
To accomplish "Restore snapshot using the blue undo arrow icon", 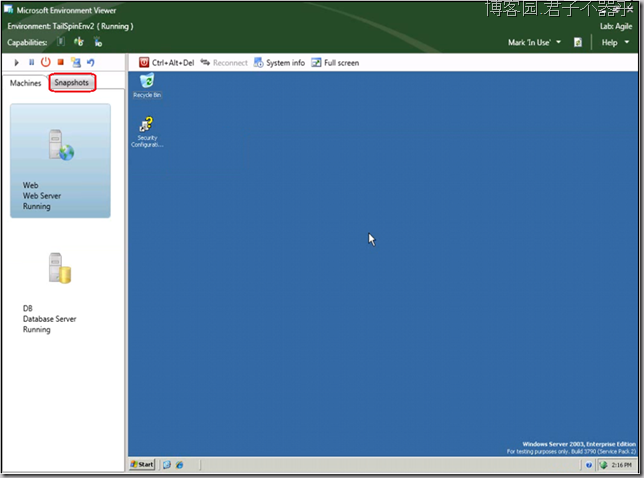I will [91, 62].
